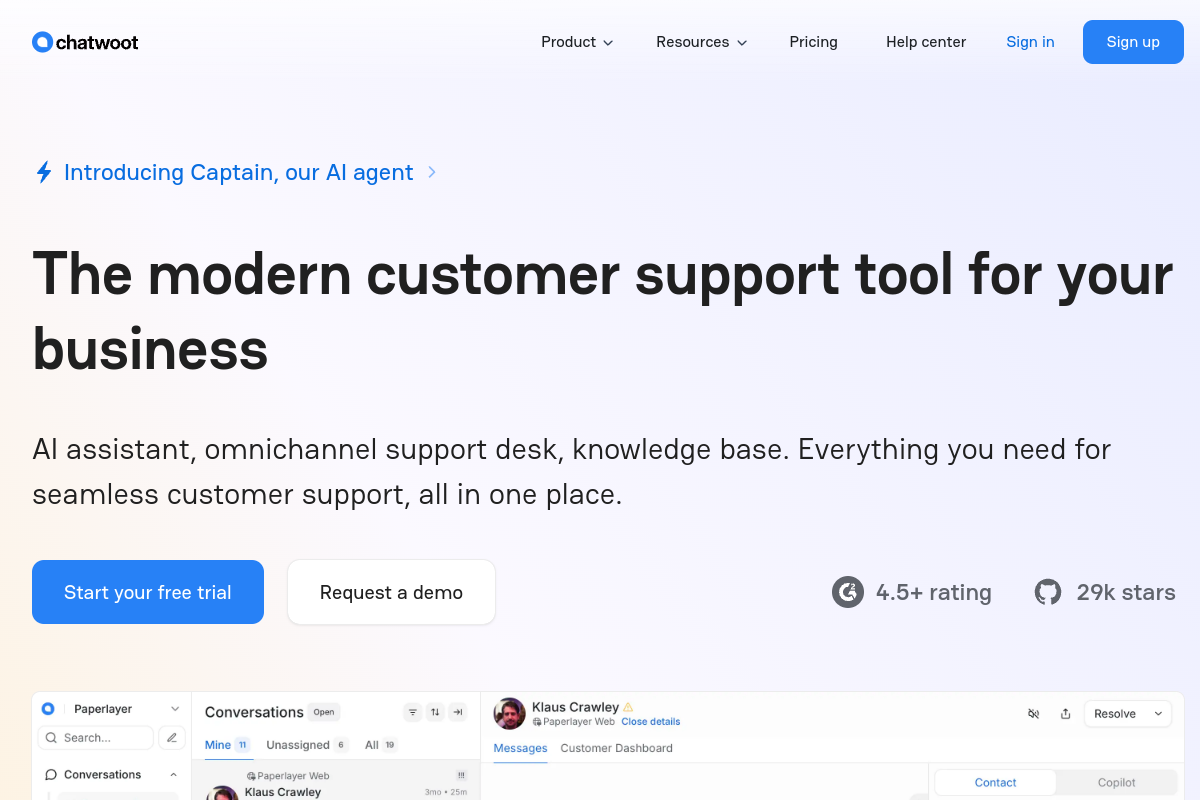
Task: Click the conversation filter icon
Action: coord(412,712)
